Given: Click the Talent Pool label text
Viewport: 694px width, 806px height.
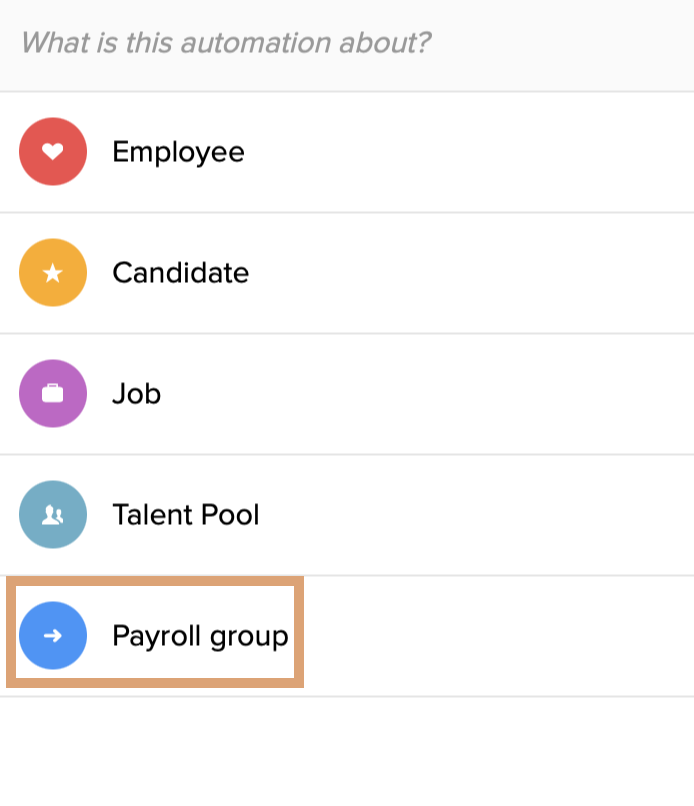Looking at the screenshot, I should tap(187, 514).
